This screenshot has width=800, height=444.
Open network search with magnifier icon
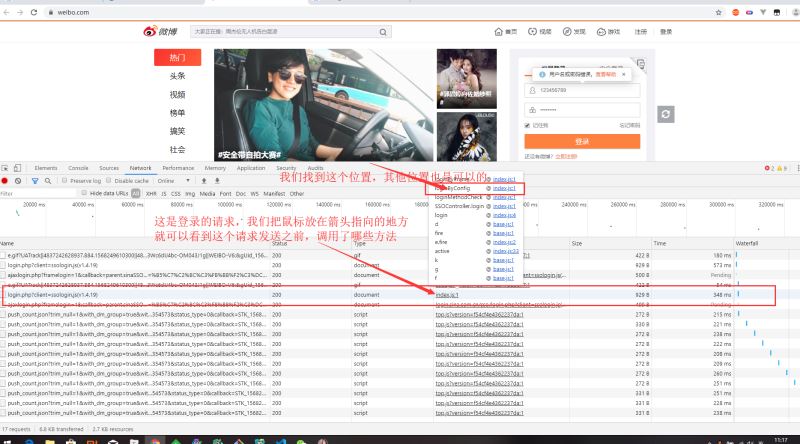click(47, 181)
